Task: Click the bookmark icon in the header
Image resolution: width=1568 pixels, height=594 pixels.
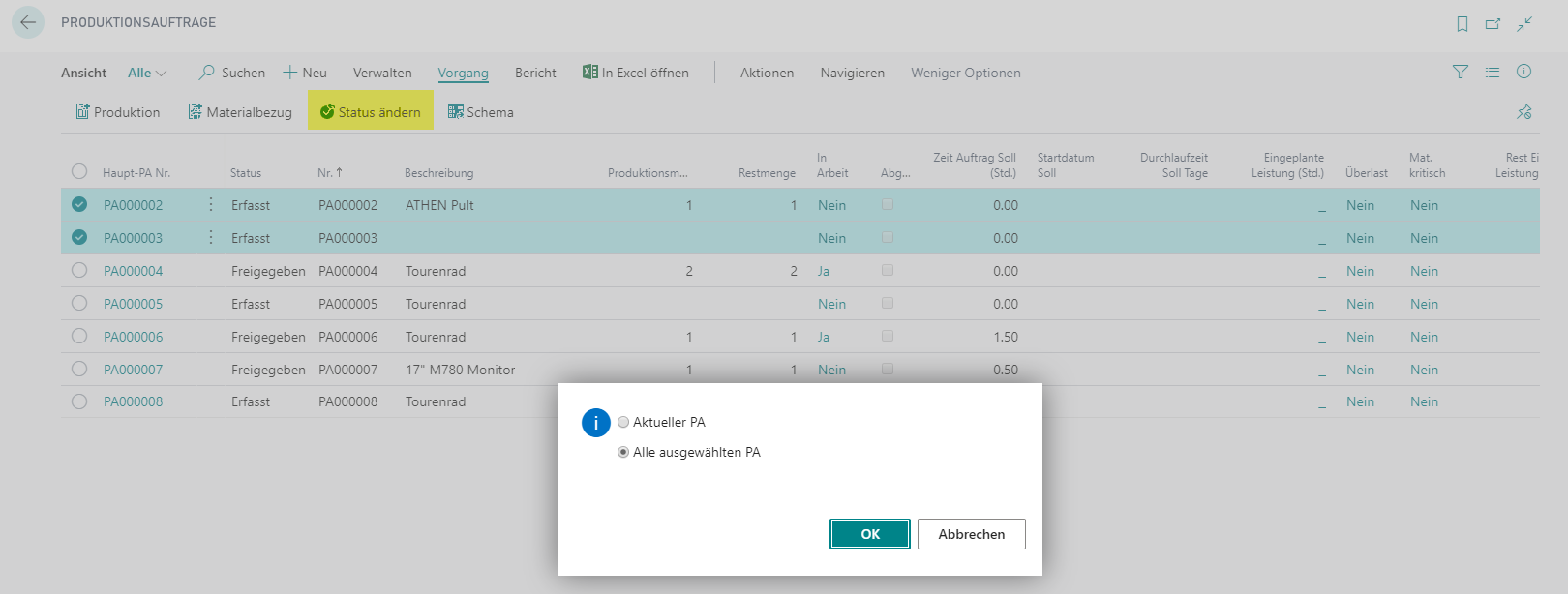Action: 1462,24
